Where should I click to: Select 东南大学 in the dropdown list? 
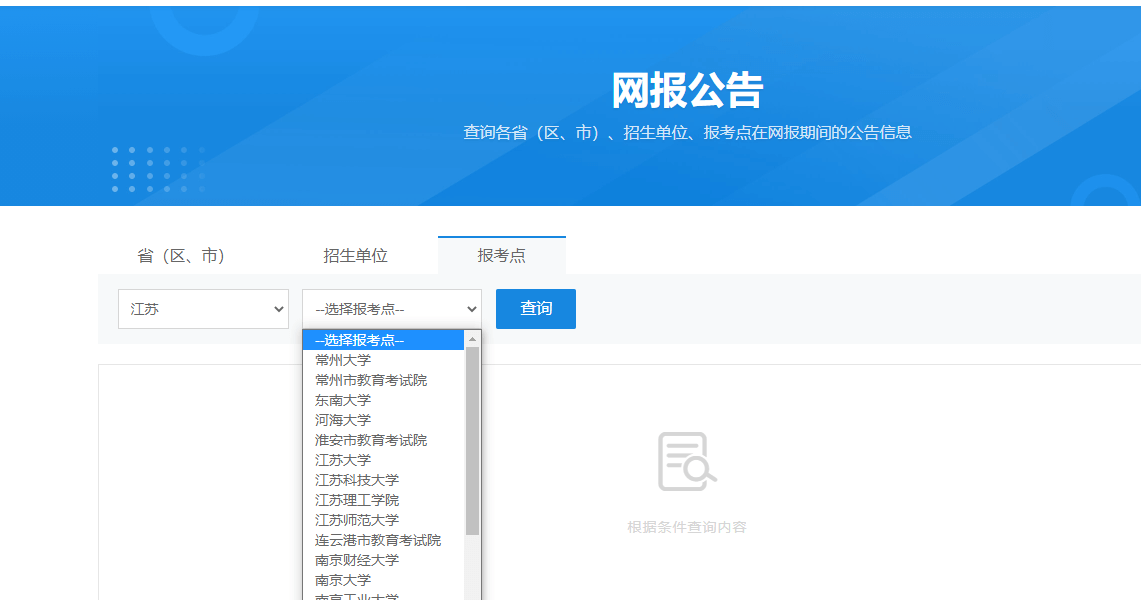click(343, 400)
